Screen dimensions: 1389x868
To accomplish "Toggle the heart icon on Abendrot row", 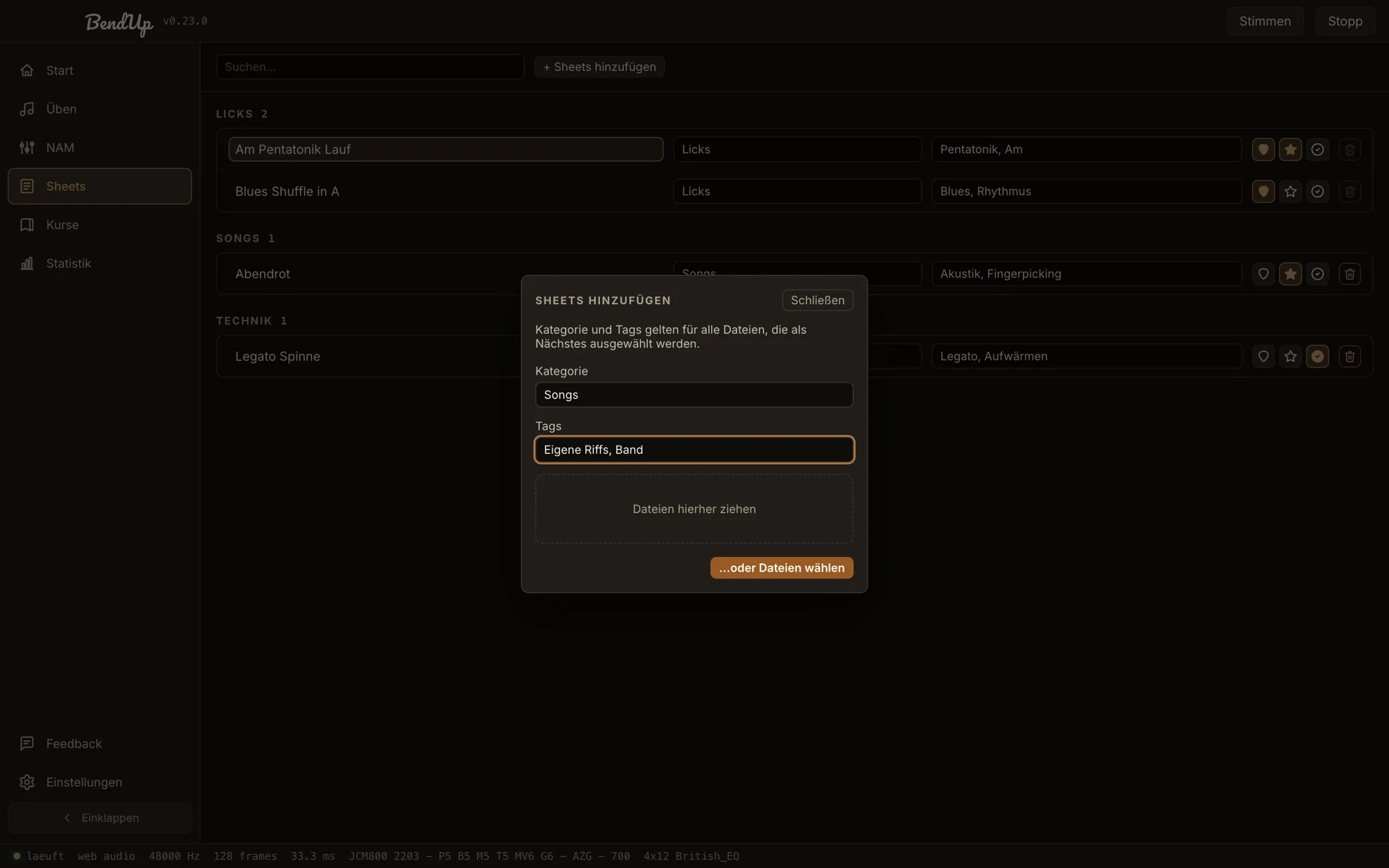I will click(1263, 274).
